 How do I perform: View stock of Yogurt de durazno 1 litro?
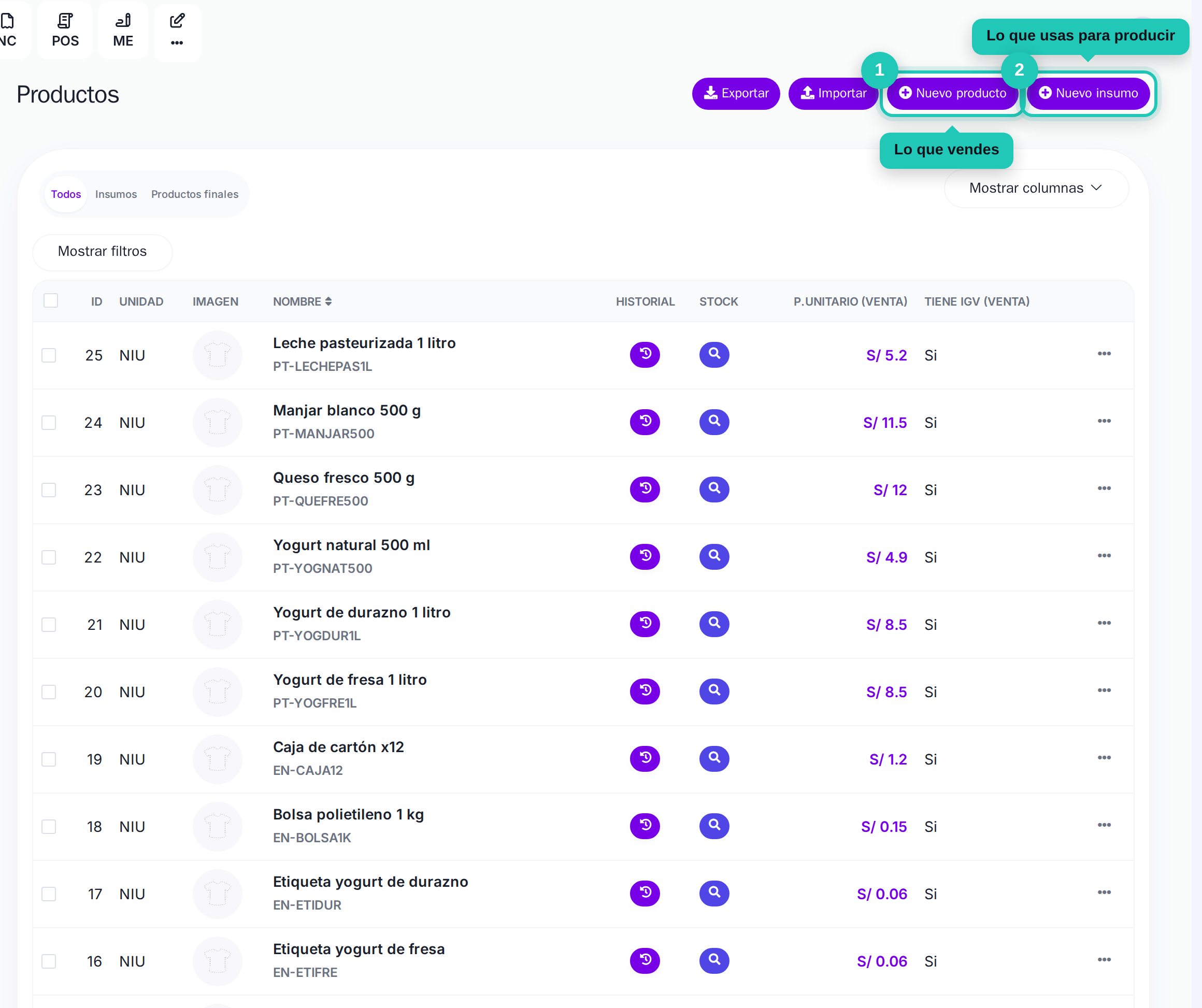click(x=714, y=624)
